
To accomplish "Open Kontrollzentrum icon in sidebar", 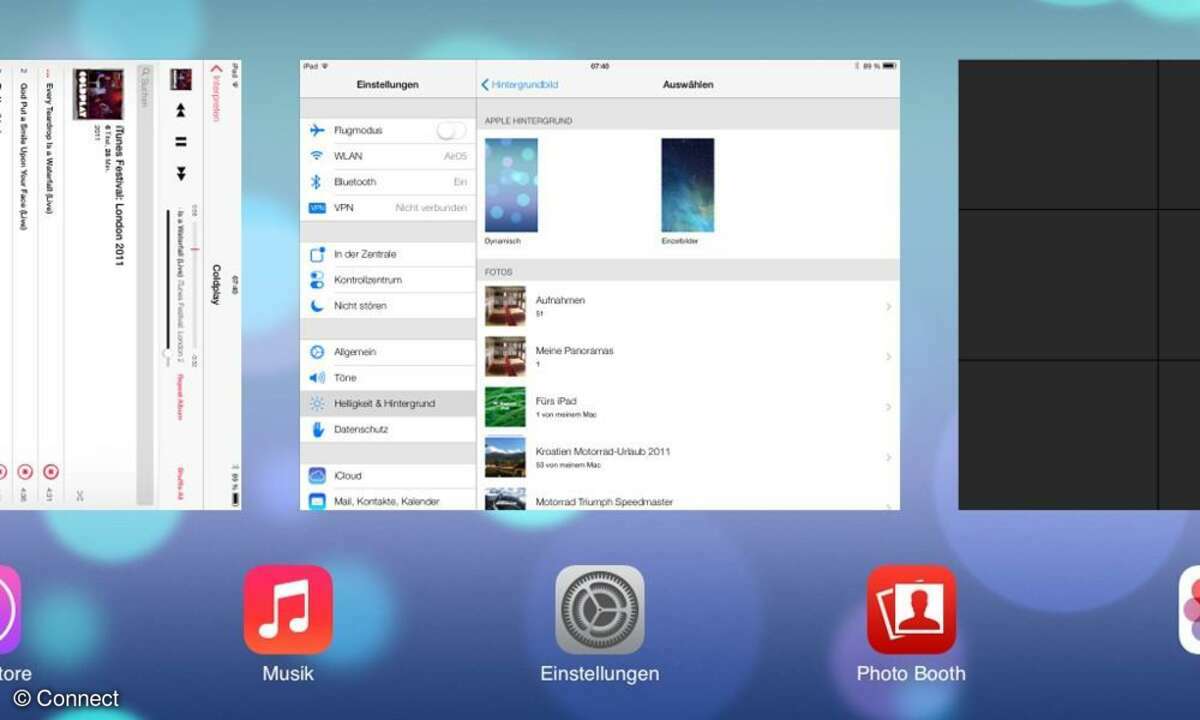I will (317, 280).
